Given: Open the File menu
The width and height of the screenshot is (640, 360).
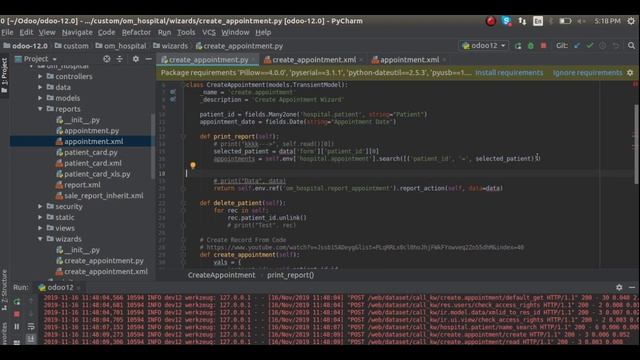Looking at the screenshot, I should (x=7, y=32).
